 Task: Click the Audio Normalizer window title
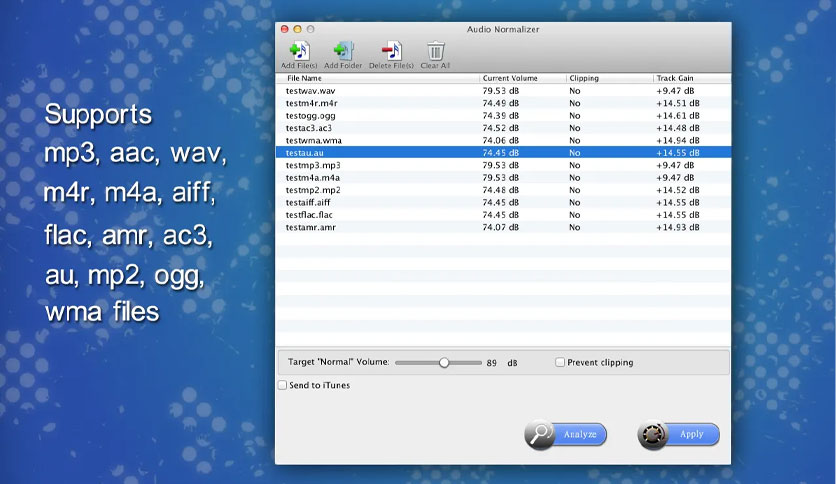click(x=503, y=29)
